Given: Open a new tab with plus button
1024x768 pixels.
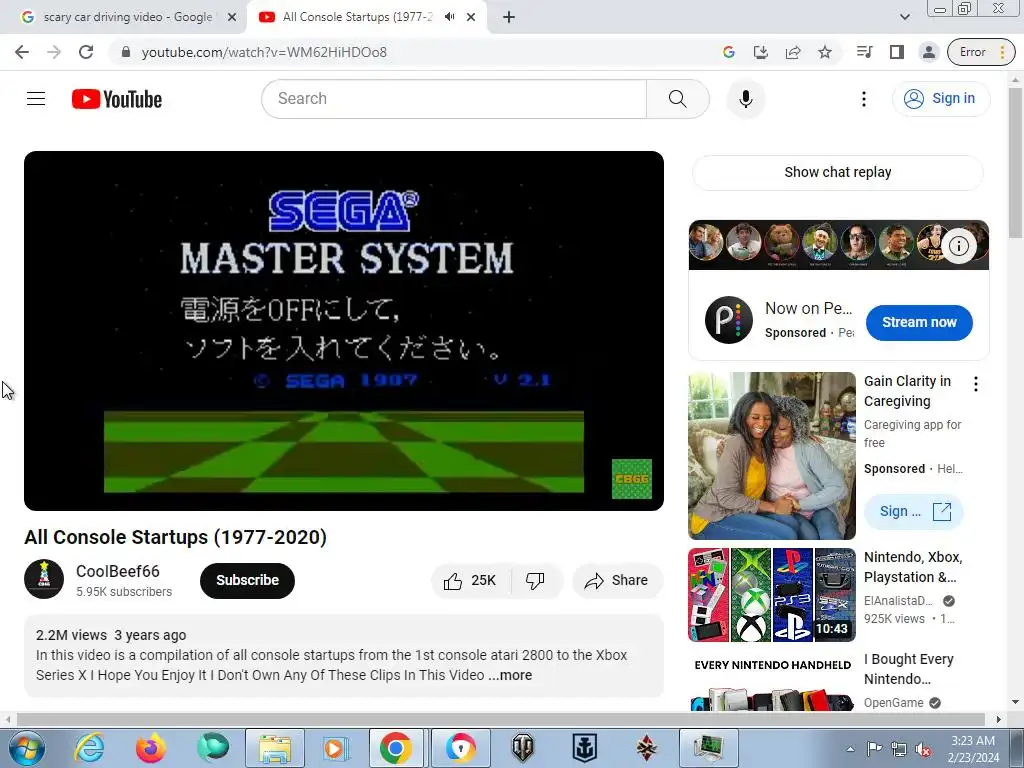Looking at the screenshot, I should (x=509, y=17).
